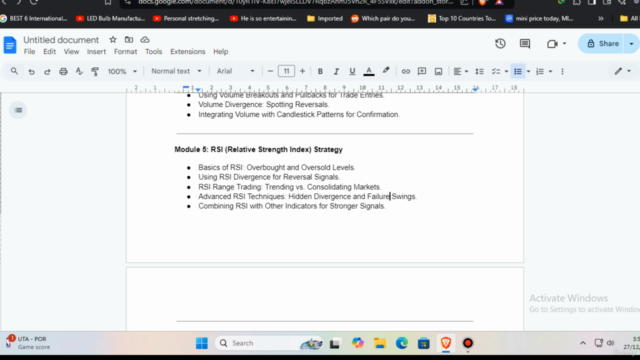Toggle italic formatting
The image size is (640, 360).
tap(336, 71)
